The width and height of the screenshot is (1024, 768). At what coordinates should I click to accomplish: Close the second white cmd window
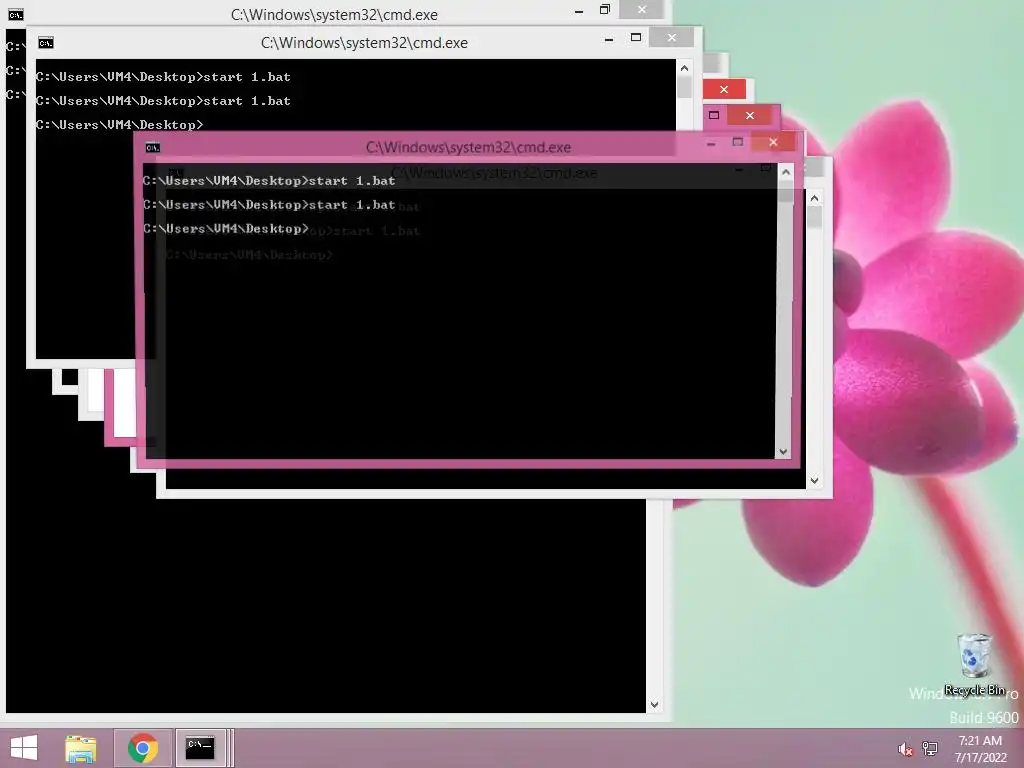(x=672, y=38)
